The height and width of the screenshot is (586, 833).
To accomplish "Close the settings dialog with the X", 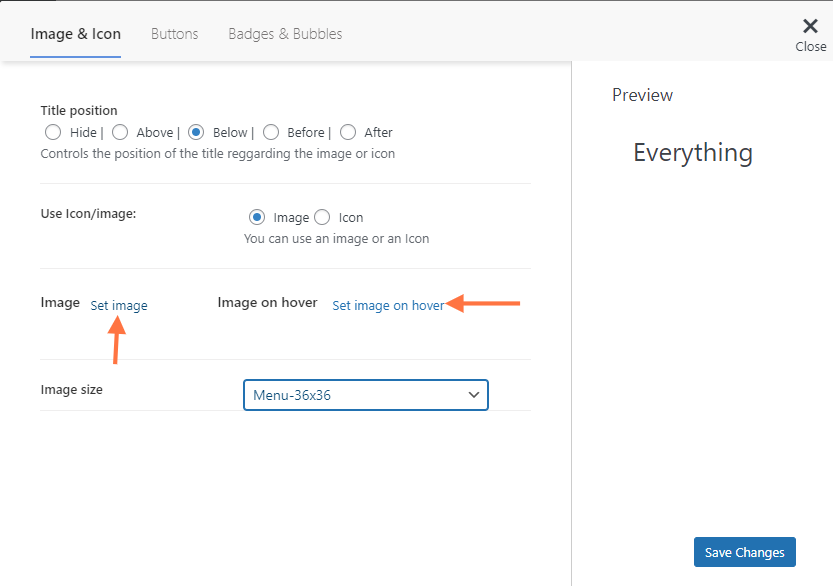I will [x=810, y=26].
